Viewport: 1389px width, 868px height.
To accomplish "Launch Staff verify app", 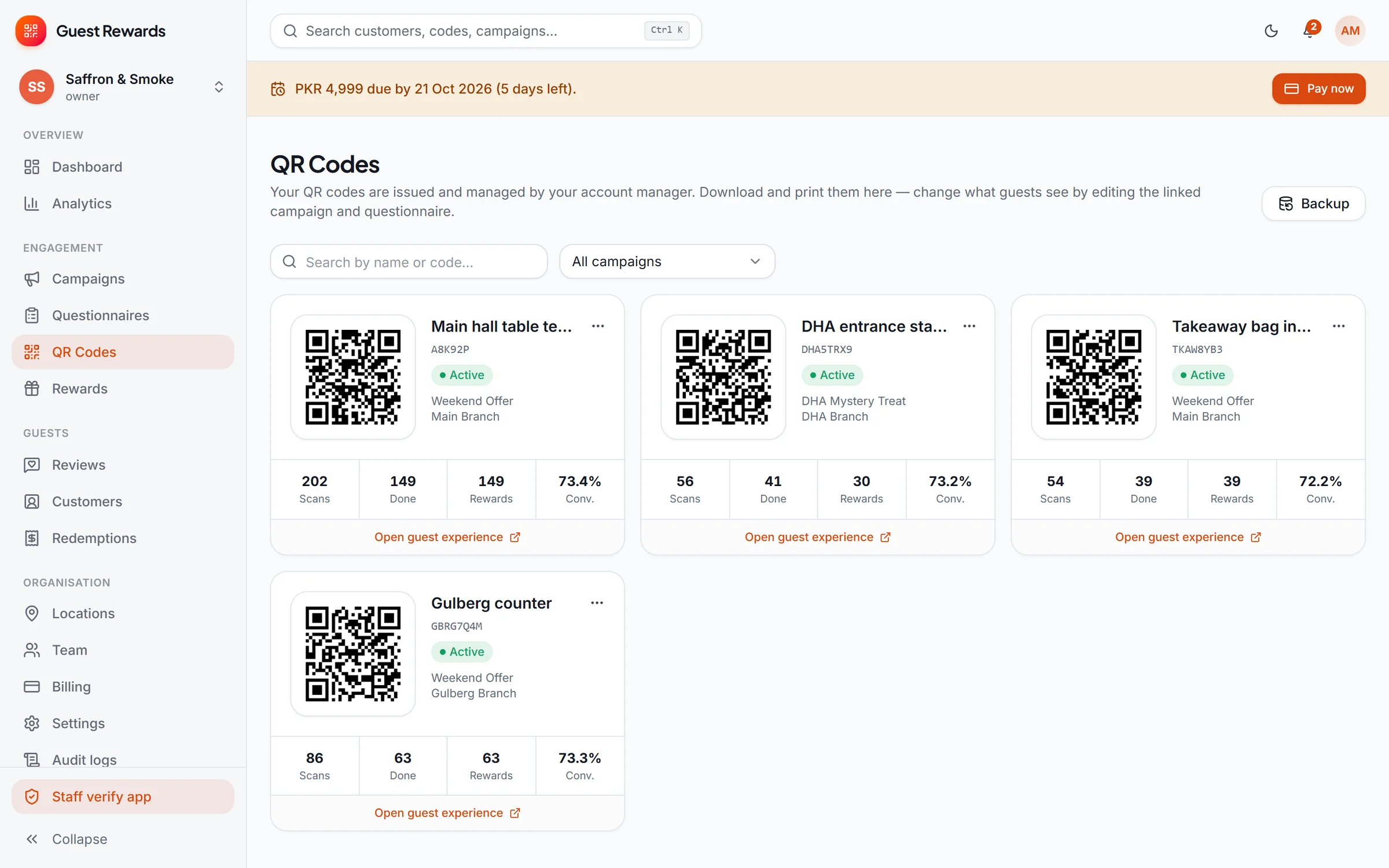I will tap(123, 797).
